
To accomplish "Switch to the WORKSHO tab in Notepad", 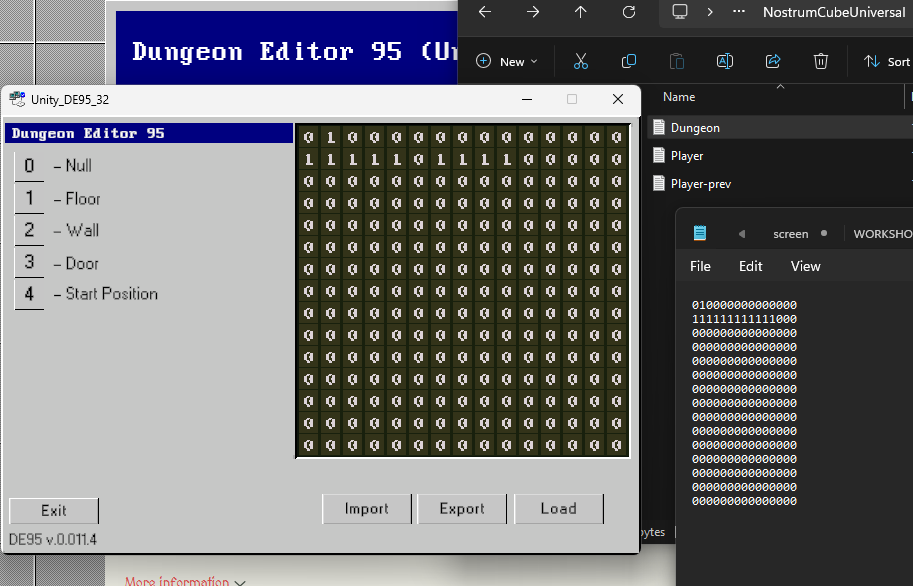I will [x=882, y=234].
